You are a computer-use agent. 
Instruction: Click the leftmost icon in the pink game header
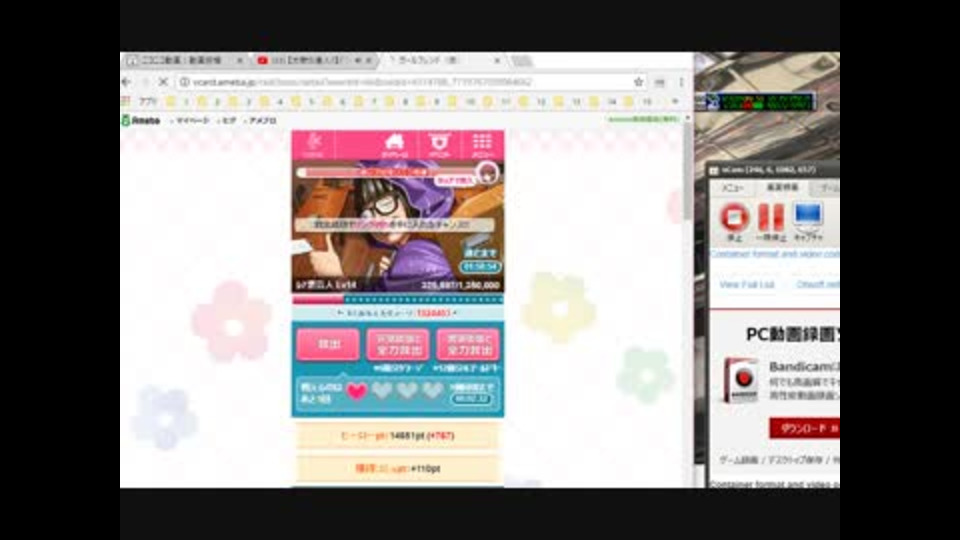pyautogui.click(x=313, y=146)
